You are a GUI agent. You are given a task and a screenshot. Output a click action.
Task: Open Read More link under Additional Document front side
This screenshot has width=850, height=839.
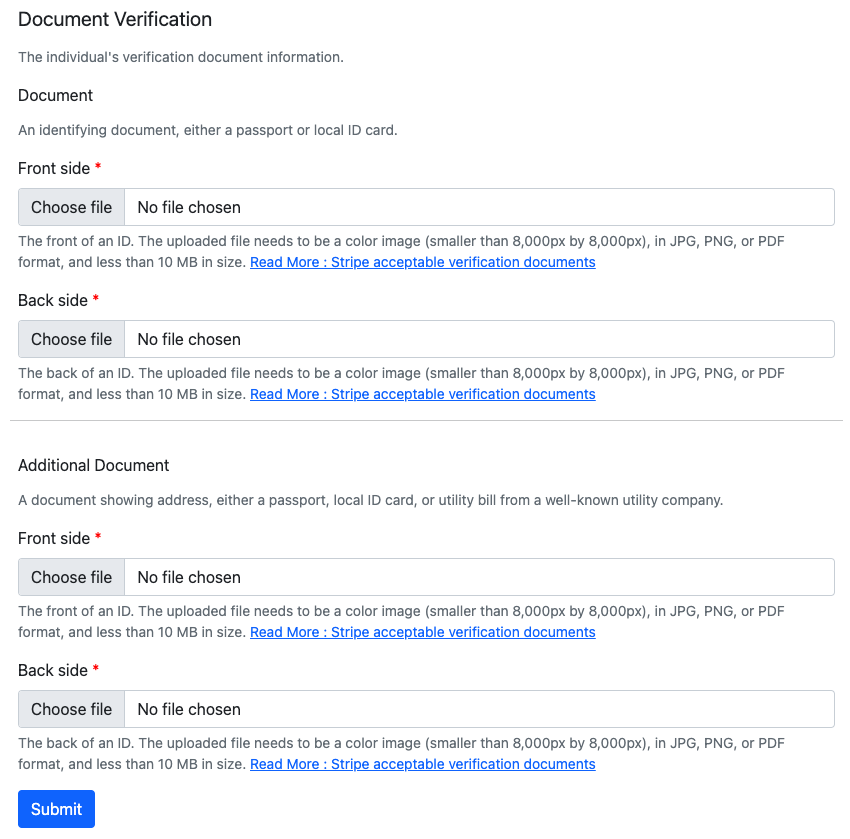click(422, 632)
